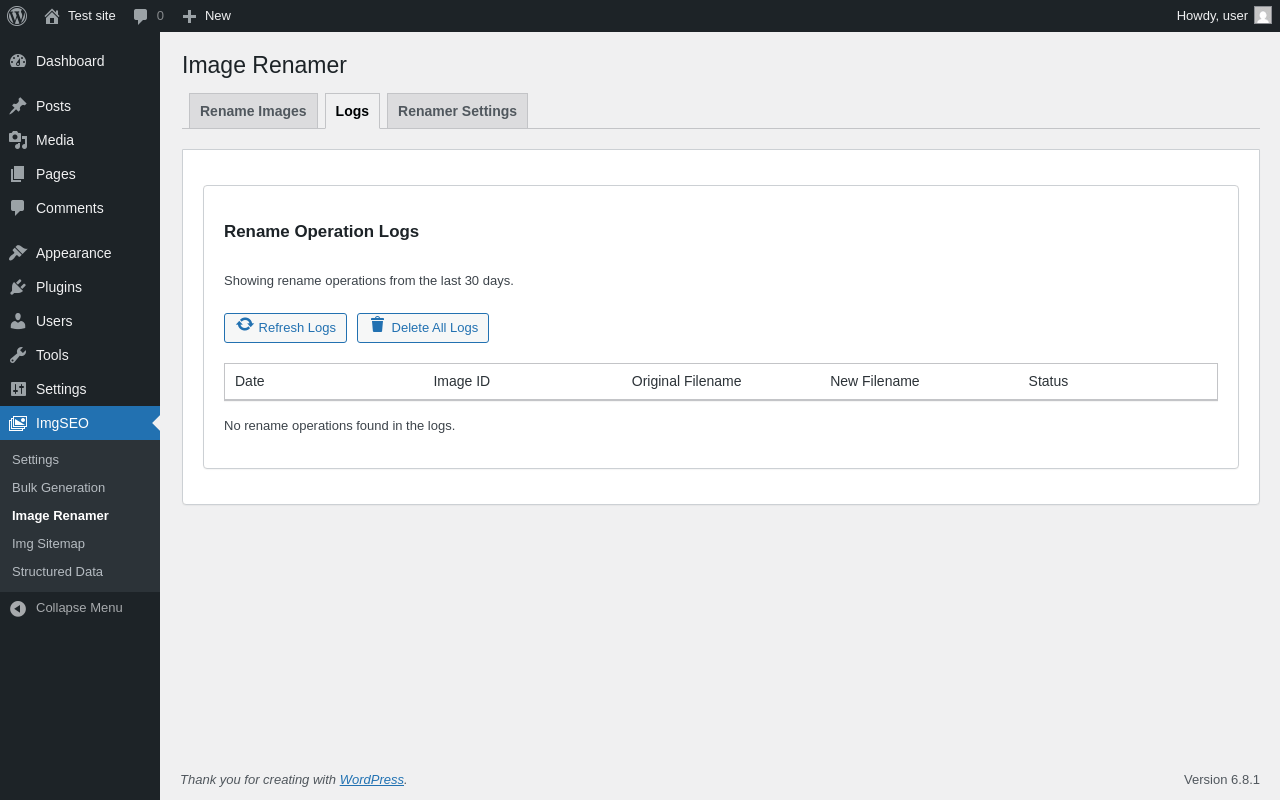Click the Original Filename column header
1280x800 pixels.
point(687,381)
